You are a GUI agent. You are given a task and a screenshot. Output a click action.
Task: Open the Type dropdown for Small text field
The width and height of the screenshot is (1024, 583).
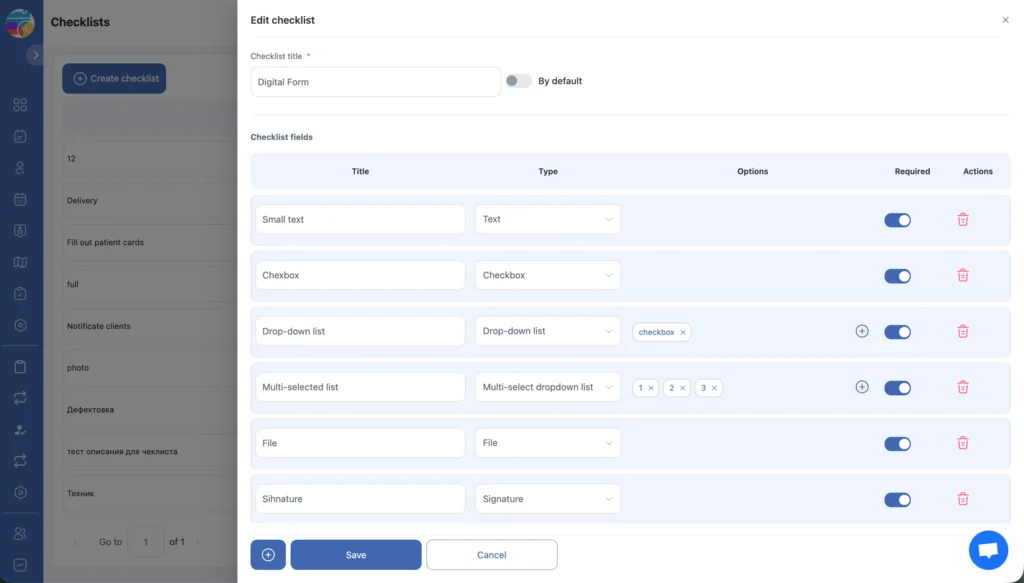click(x=547, y=219)
